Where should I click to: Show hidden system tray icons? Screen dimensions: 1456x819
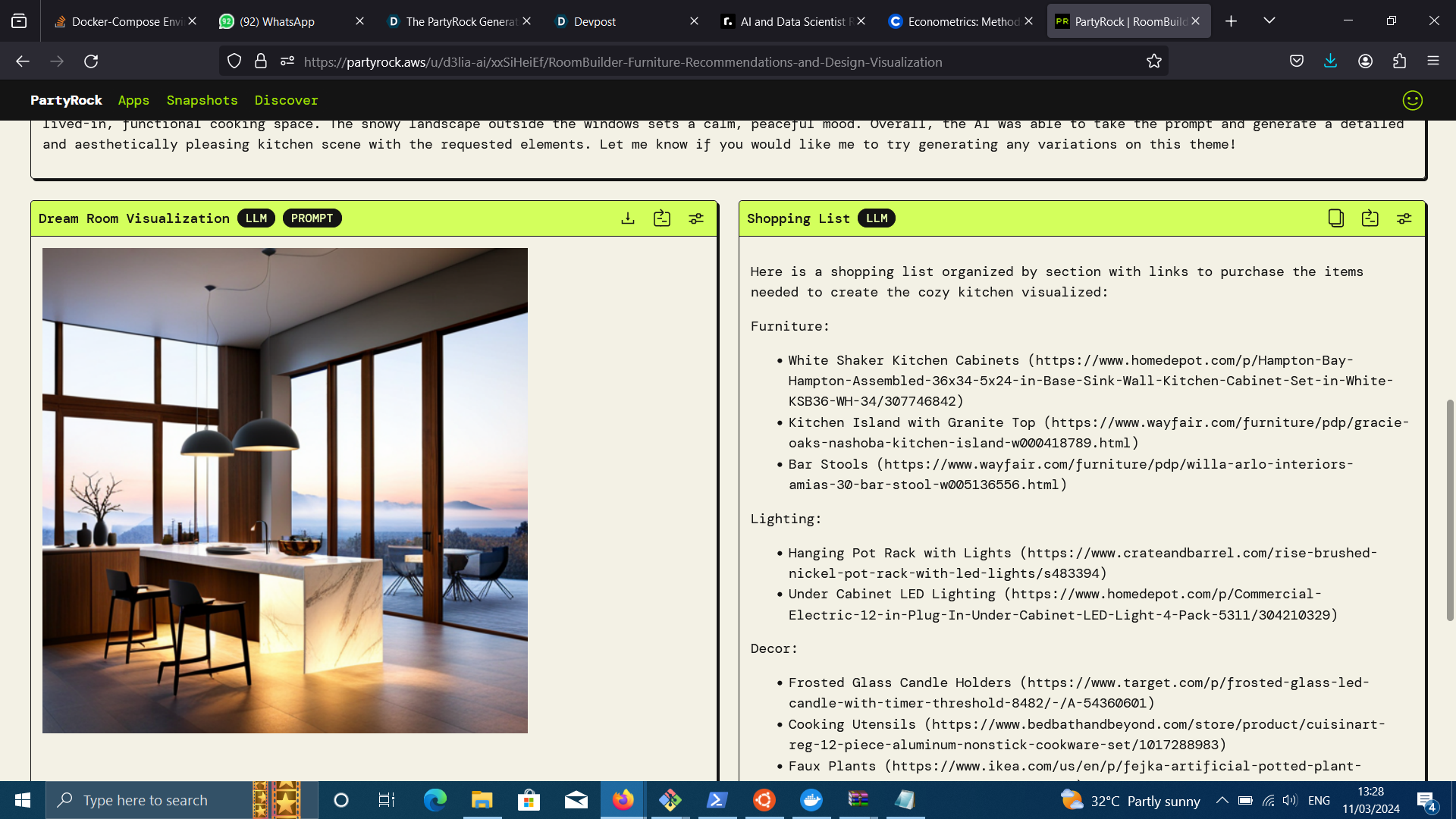(x=1222, y=800)
